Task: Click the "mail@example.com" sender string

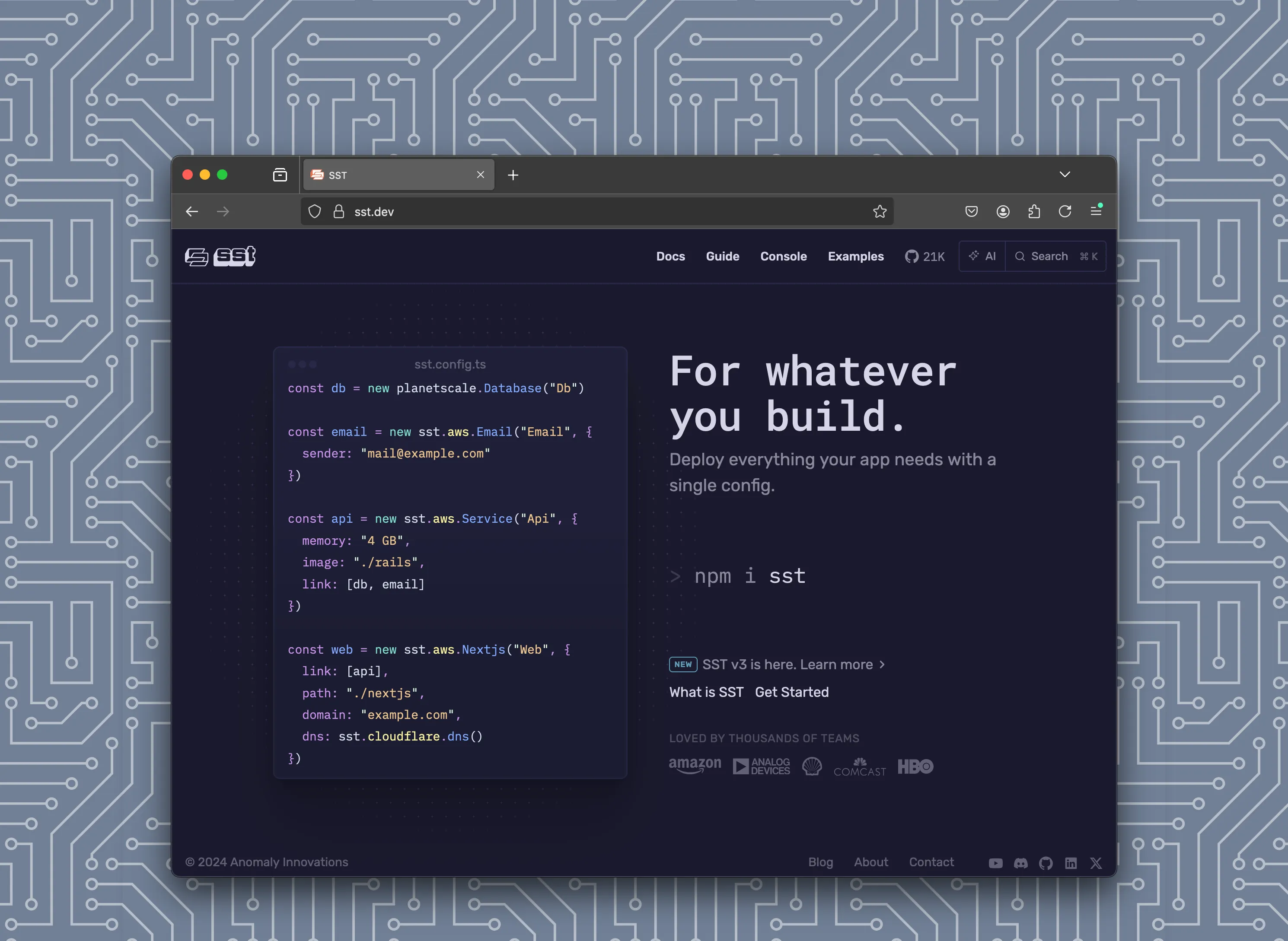Action: [425, 453]
